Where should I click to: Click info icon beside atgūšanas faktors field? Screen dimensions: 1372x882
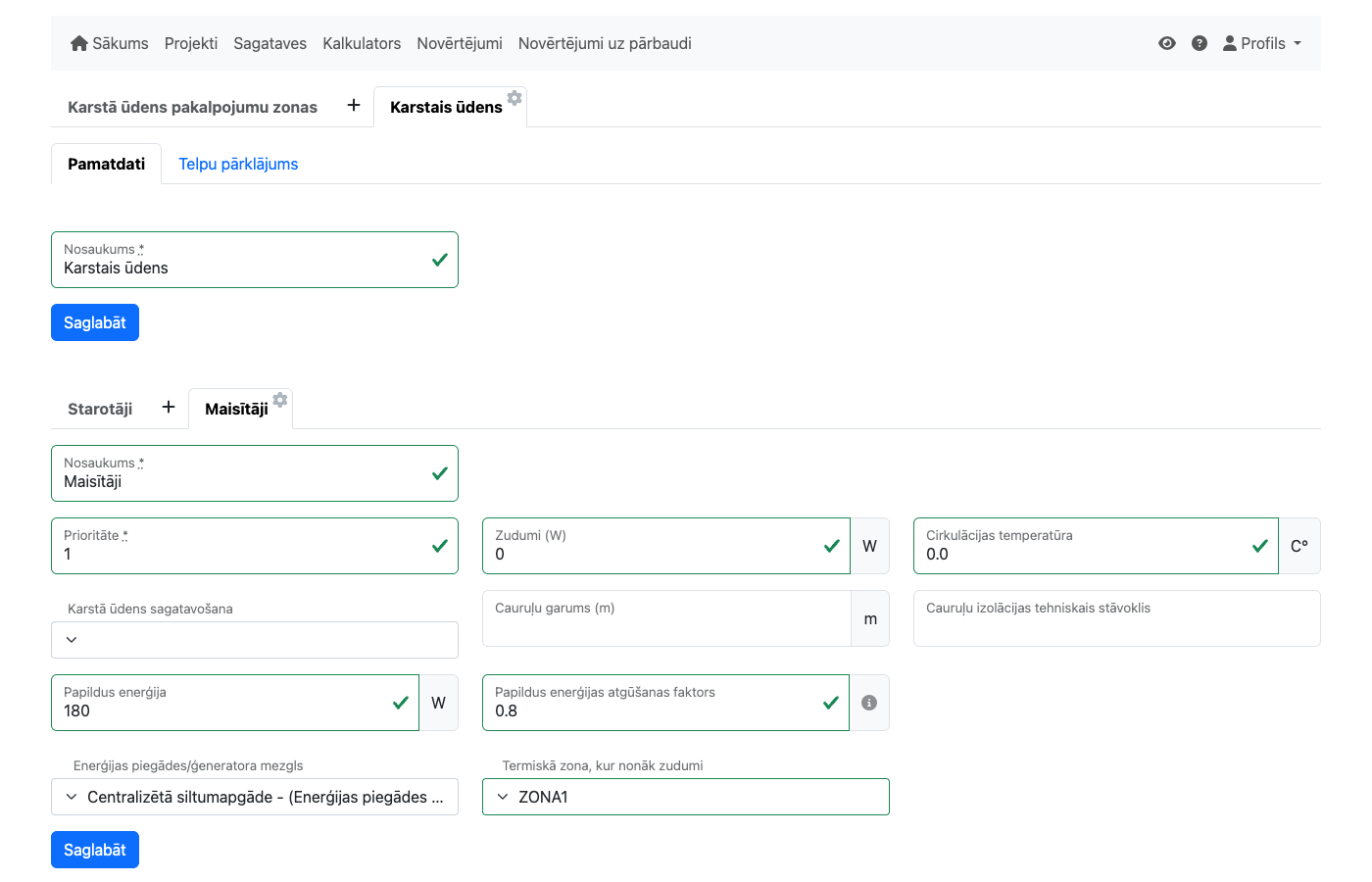[x=869, y=703]
